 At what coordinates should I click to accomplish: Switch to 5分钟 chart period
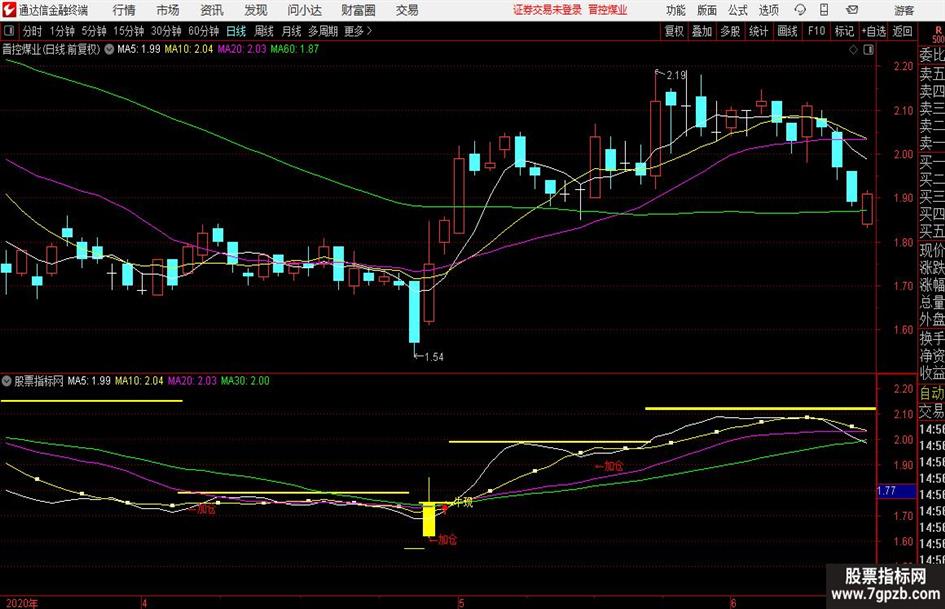tap(93, 31)
